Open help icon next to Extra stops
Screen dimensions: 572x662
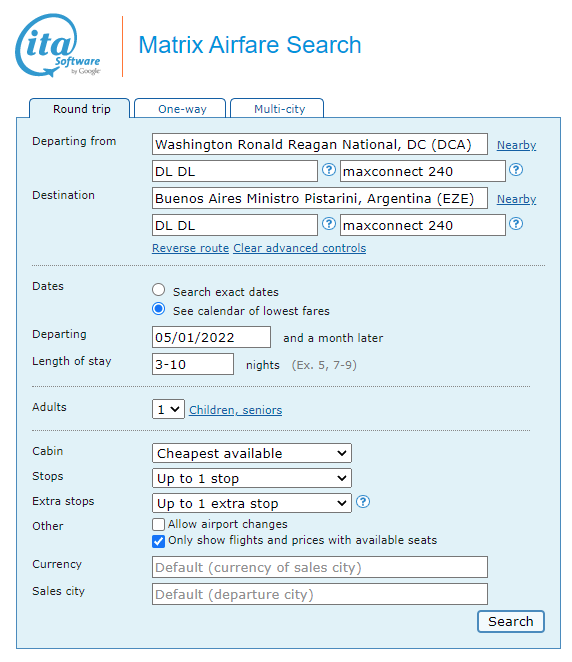pyautogui.click(x=363, y=502)
